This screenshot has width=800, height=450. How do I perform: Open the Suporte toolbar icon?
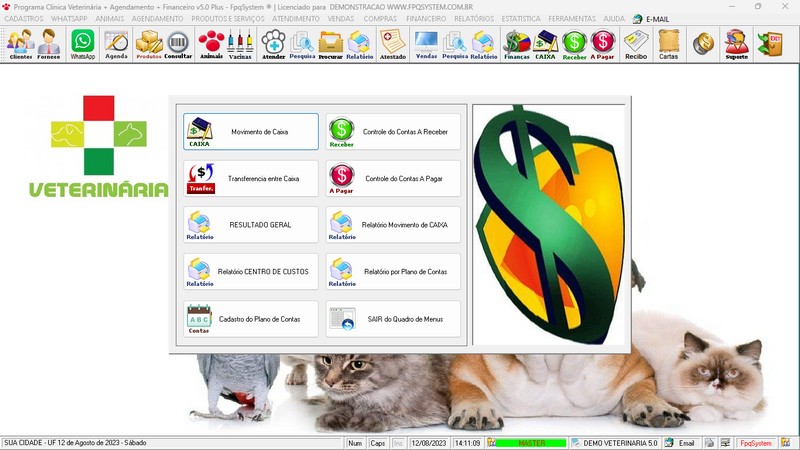coord(737,44)
